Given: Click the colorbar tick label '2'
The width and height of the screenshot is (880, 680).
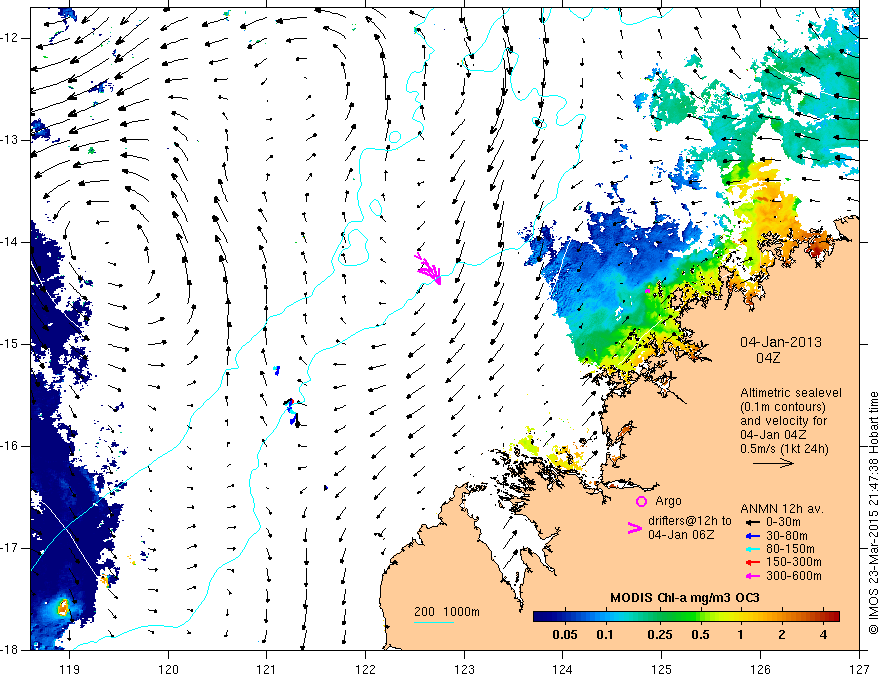Looking at the screenshot, I should (782, 635).
